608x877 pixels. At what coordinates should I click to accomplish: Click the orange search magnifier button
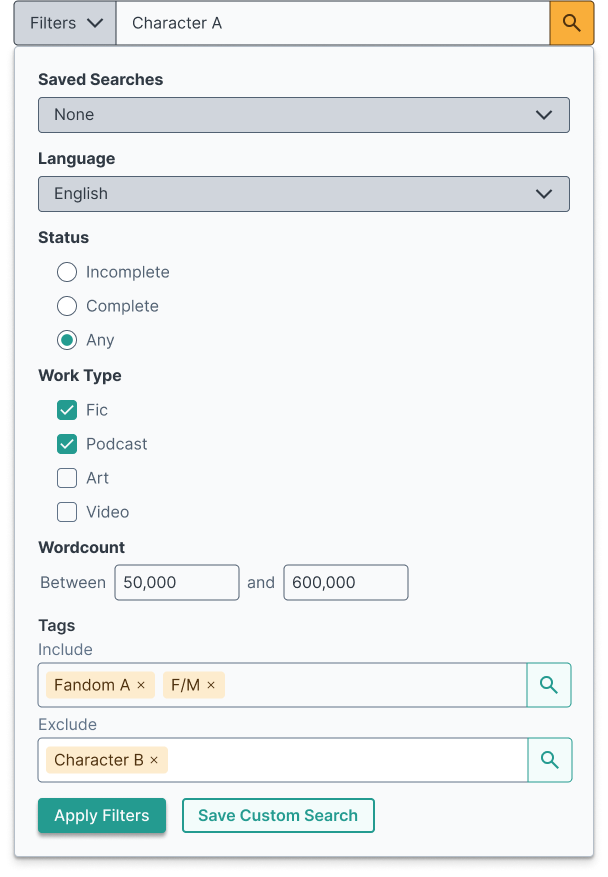coord(571,23)
